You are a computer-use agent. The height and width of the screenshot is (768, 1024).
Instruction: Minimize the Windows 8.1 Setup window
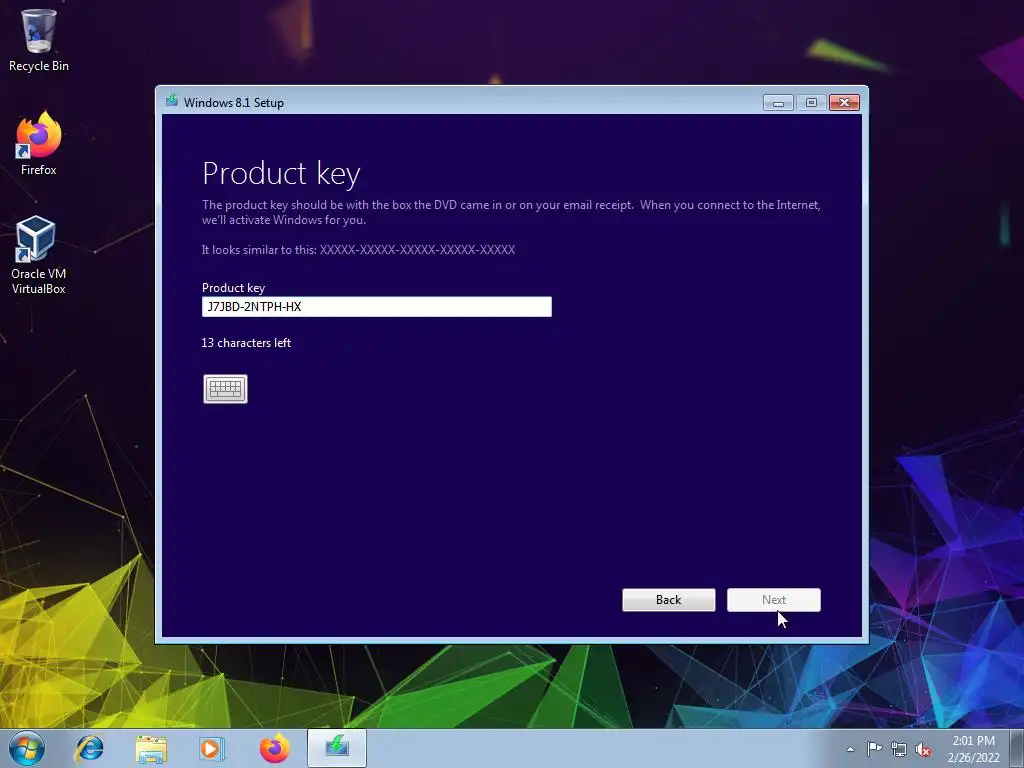point(778,103)
